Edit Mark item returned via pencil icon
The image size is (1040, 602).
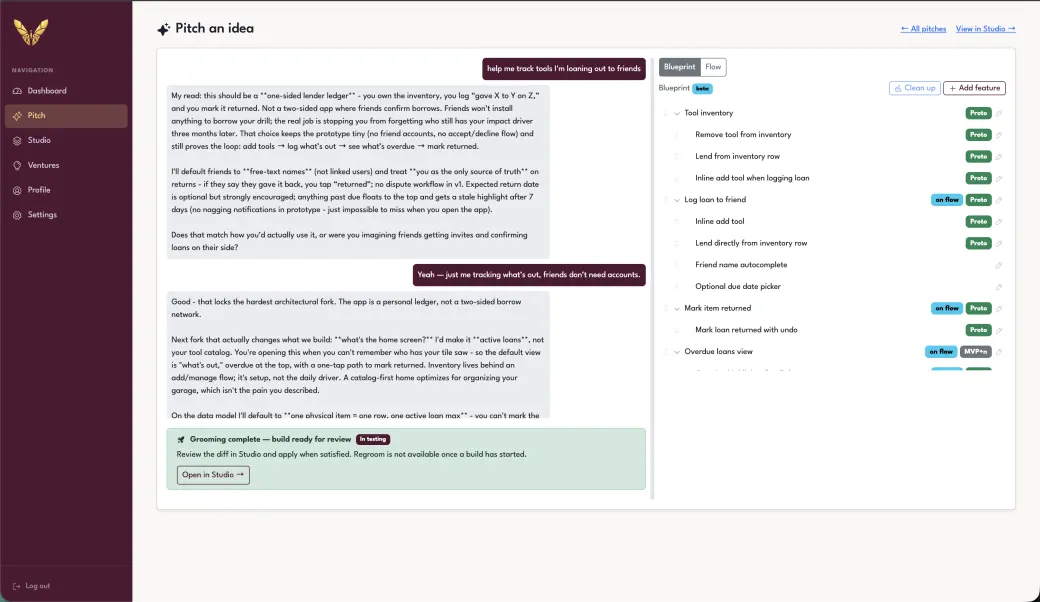pyautogui.click(x=999, y=309)
